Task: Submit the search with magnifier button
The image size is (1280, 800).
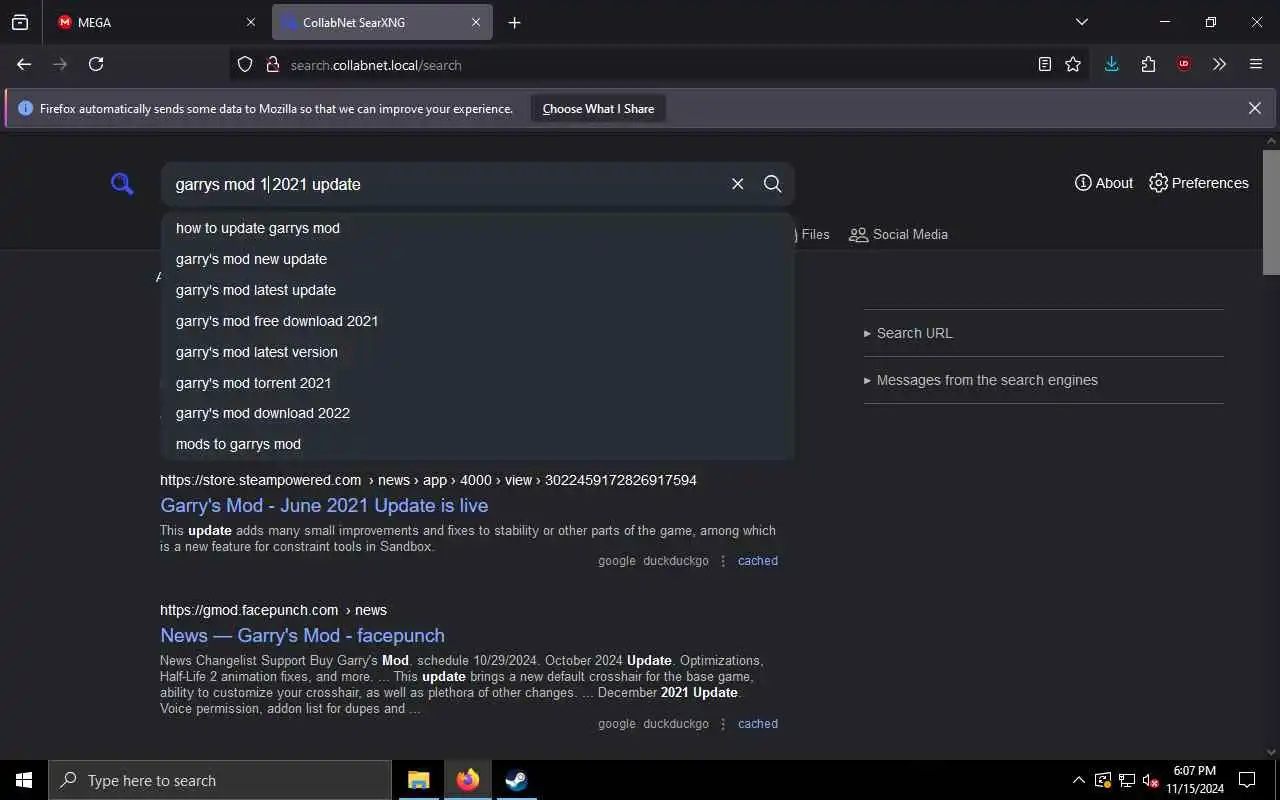Action: tap(772, 184)
